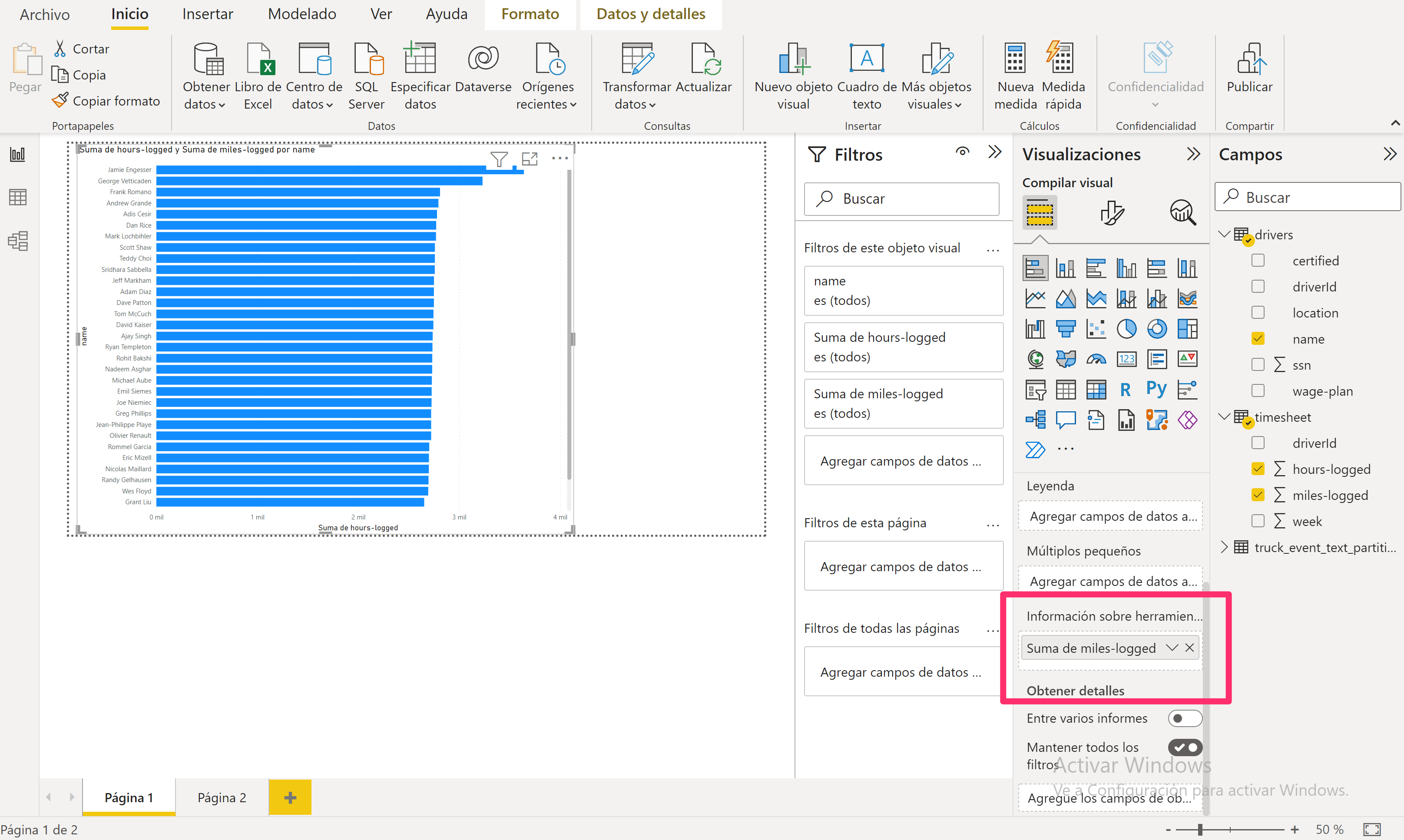Click the Inicio ribbon tab
Image resolution: width=1404 pixels, height=840 pixels.
tap(128, 14)
